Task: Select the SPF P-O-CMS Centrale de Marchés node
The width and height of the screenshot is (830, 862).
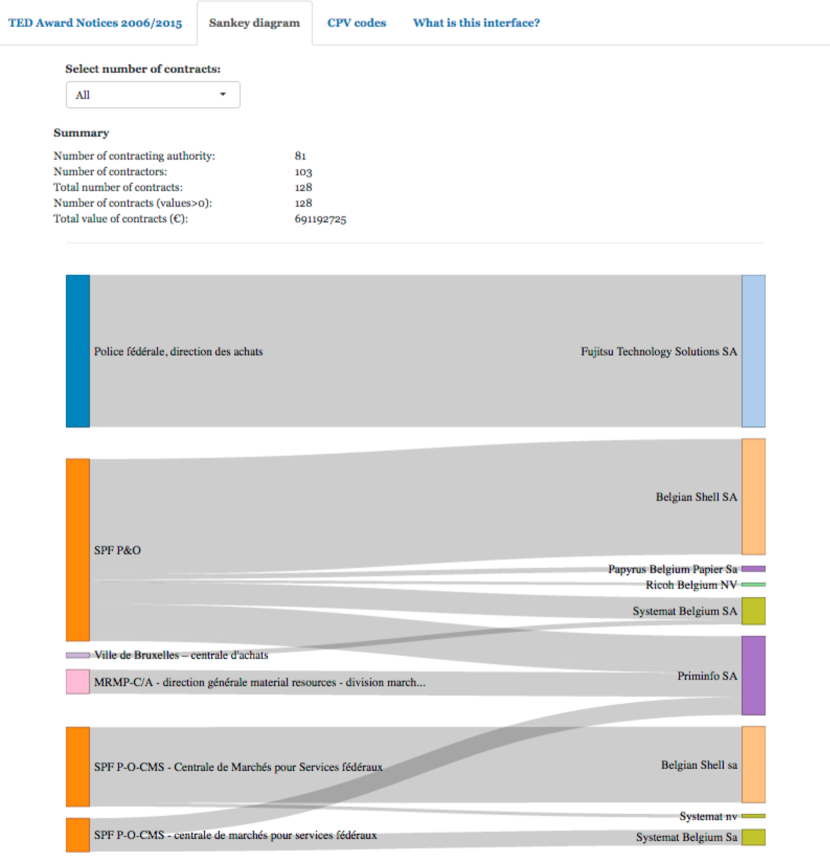Action: pos(78,767)
